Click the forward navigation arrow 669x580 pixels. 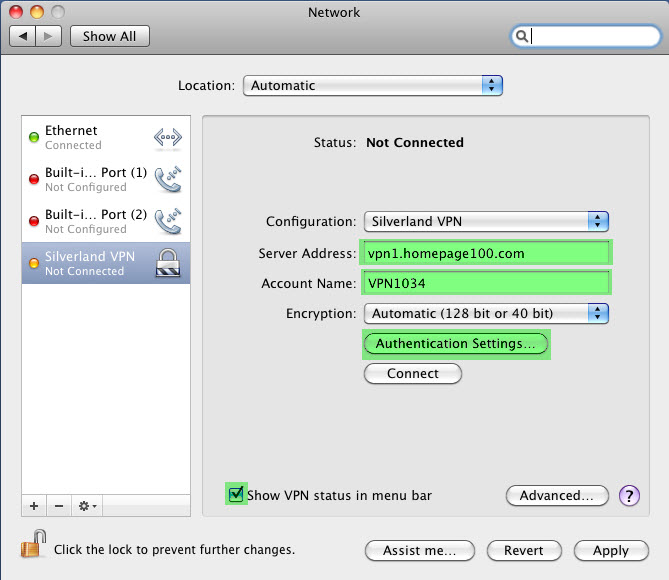tap(49, 36)
